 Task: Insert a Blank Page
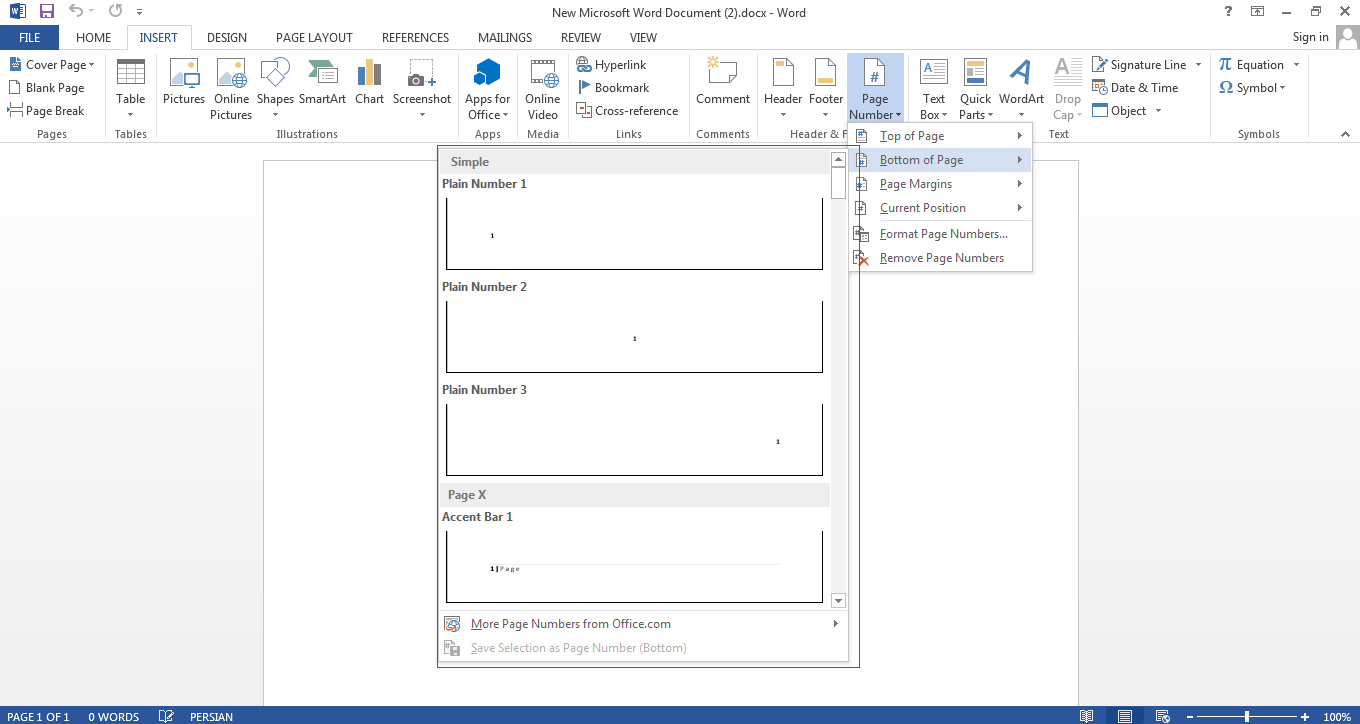pyautogui.click(x=46, y=88)
